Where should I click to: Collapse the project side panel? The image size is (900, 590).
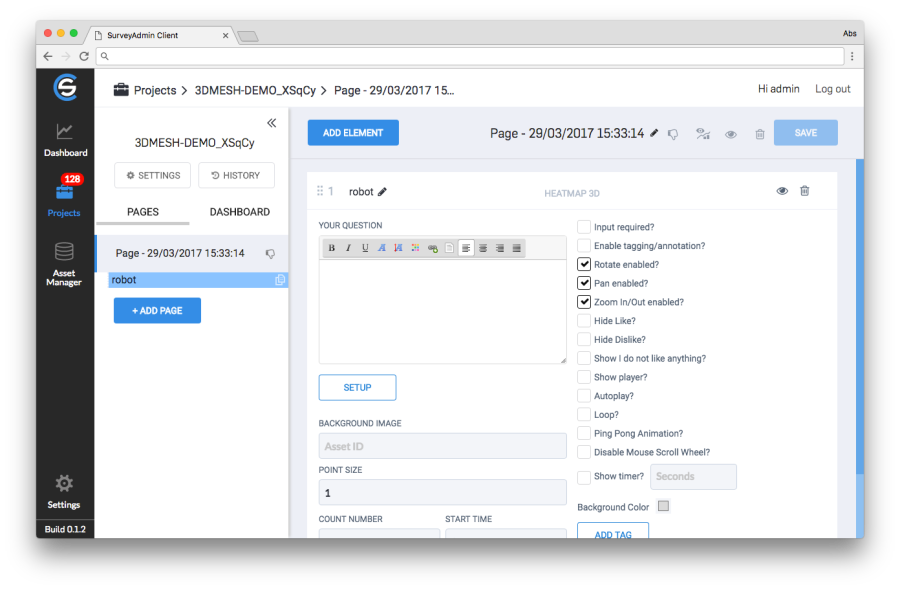(x=271, y=123)
